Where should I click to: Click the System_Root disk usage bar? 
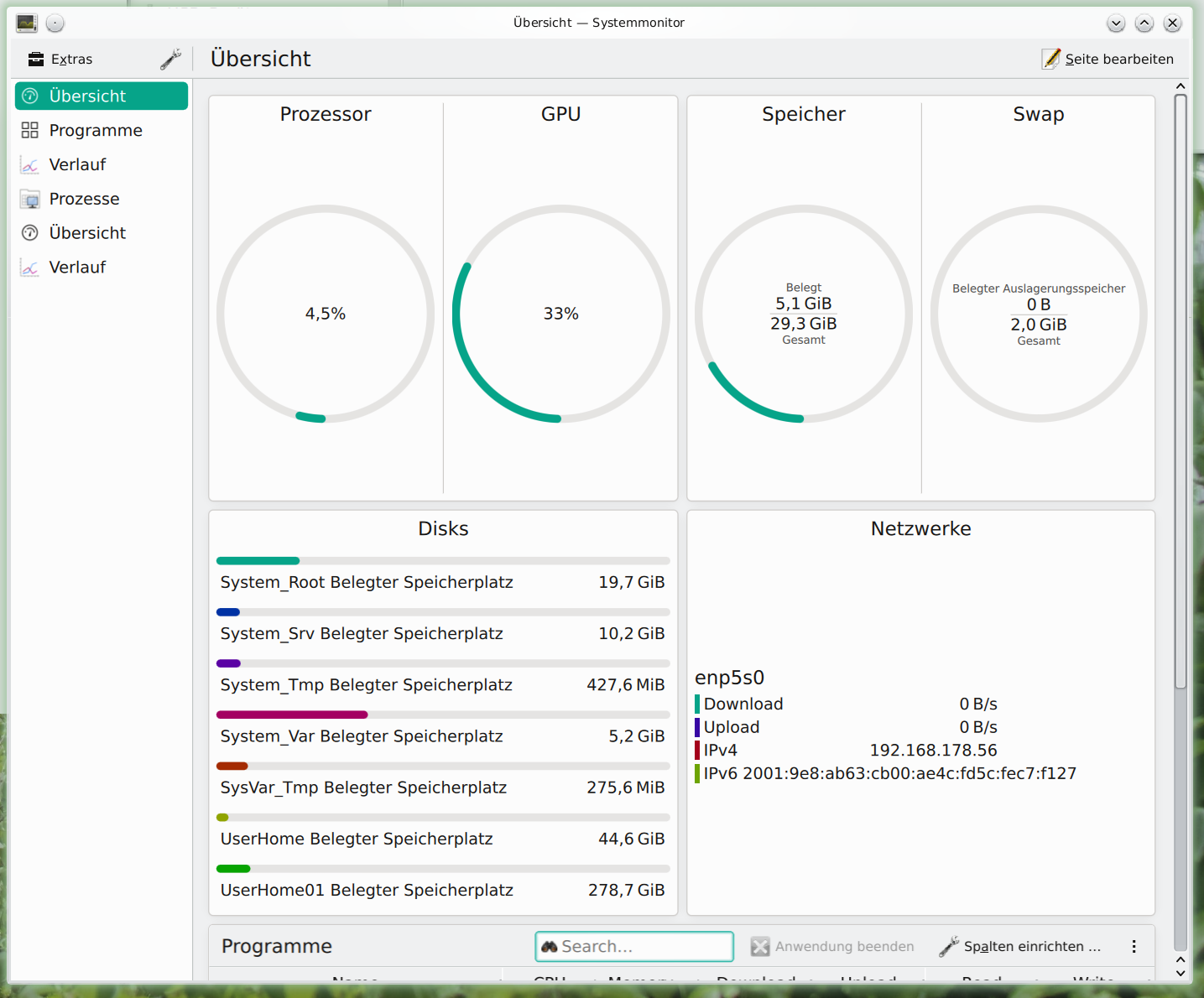(x=443, y=561)
